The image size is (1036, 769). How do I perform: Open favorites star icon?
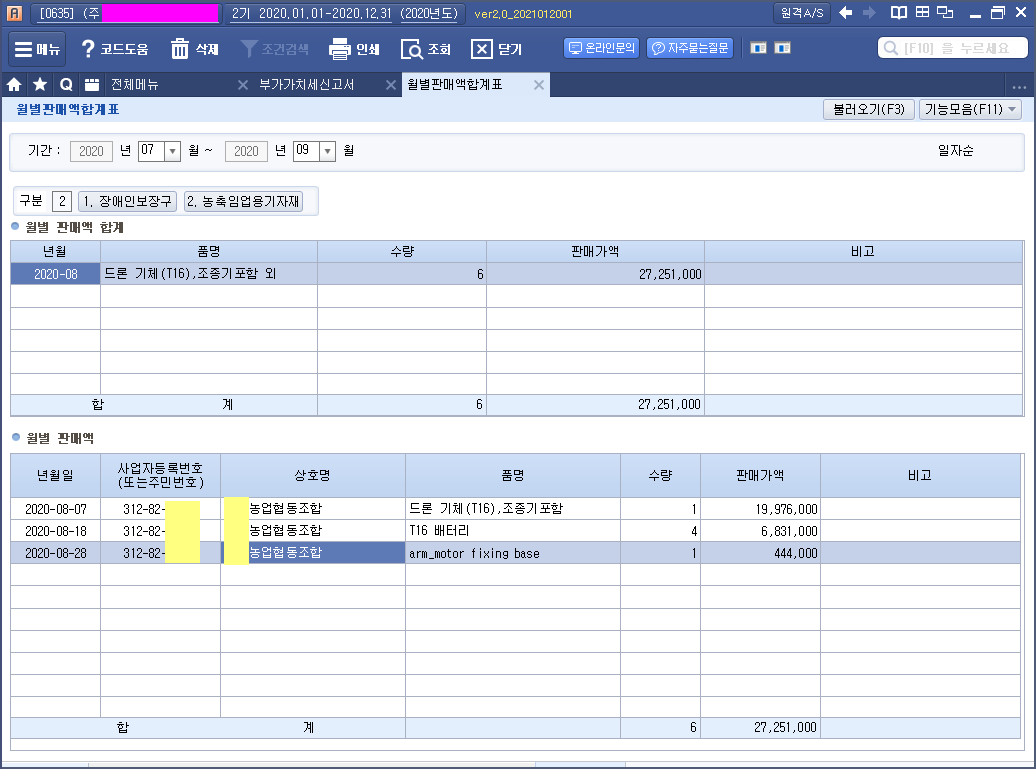coord(40,85)
